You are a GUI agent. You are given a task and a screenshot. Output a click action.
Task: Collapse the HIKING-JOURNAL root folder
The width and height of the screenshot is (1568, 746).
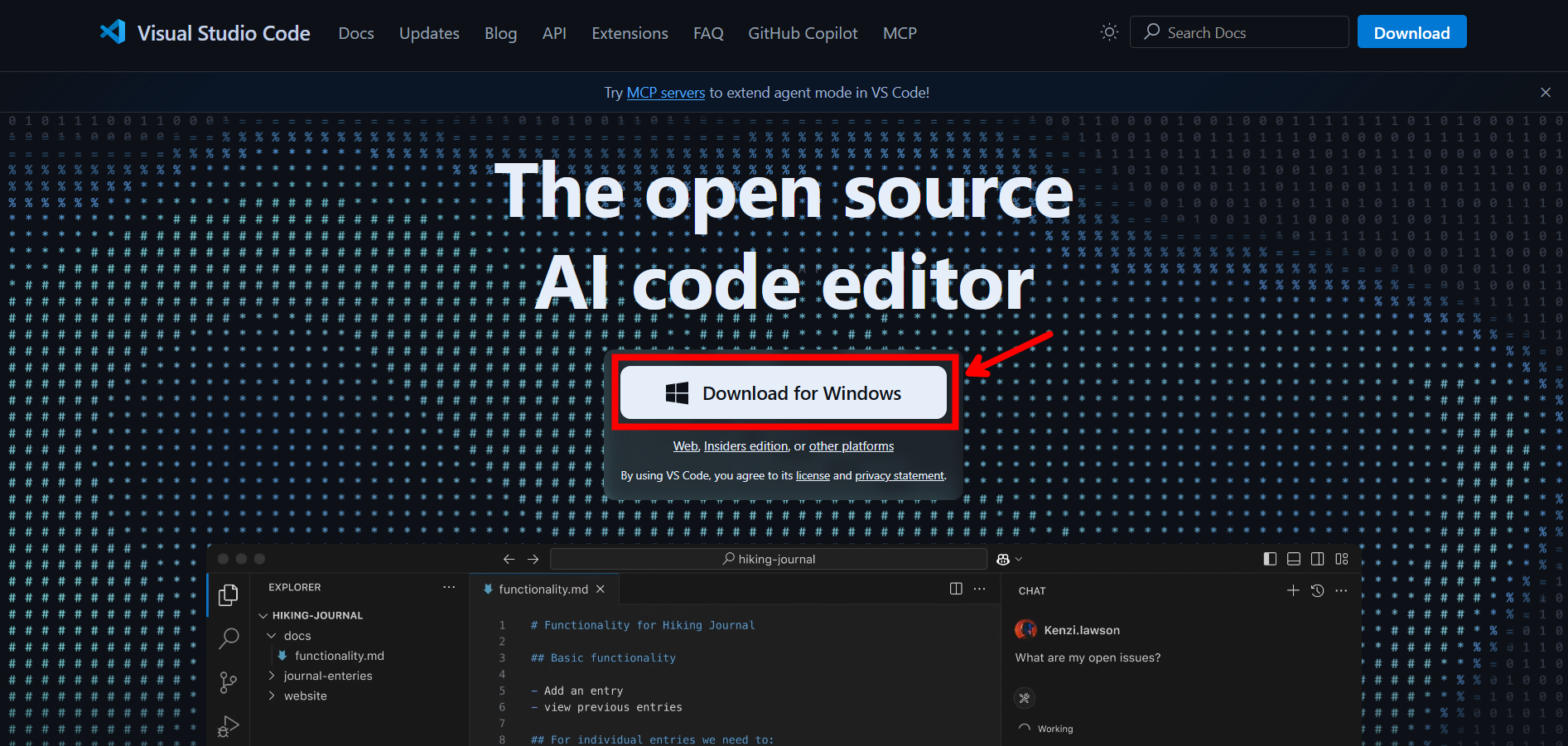[263, 615]
